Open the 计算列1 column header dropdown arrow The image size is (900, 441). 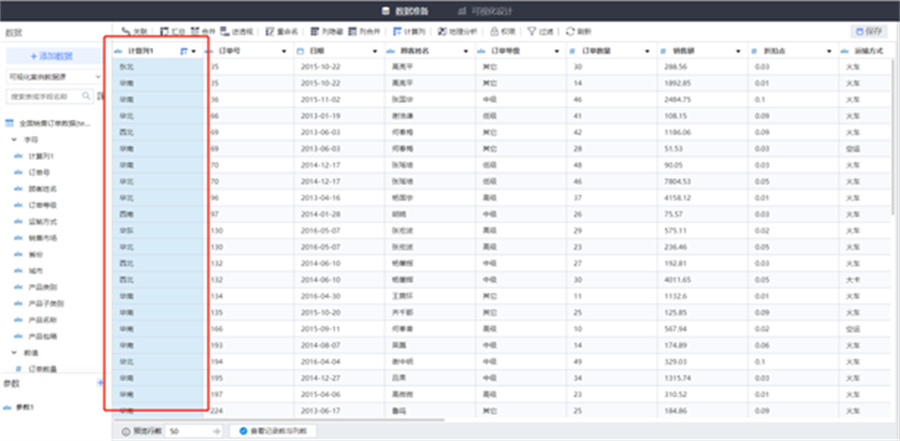194,50
